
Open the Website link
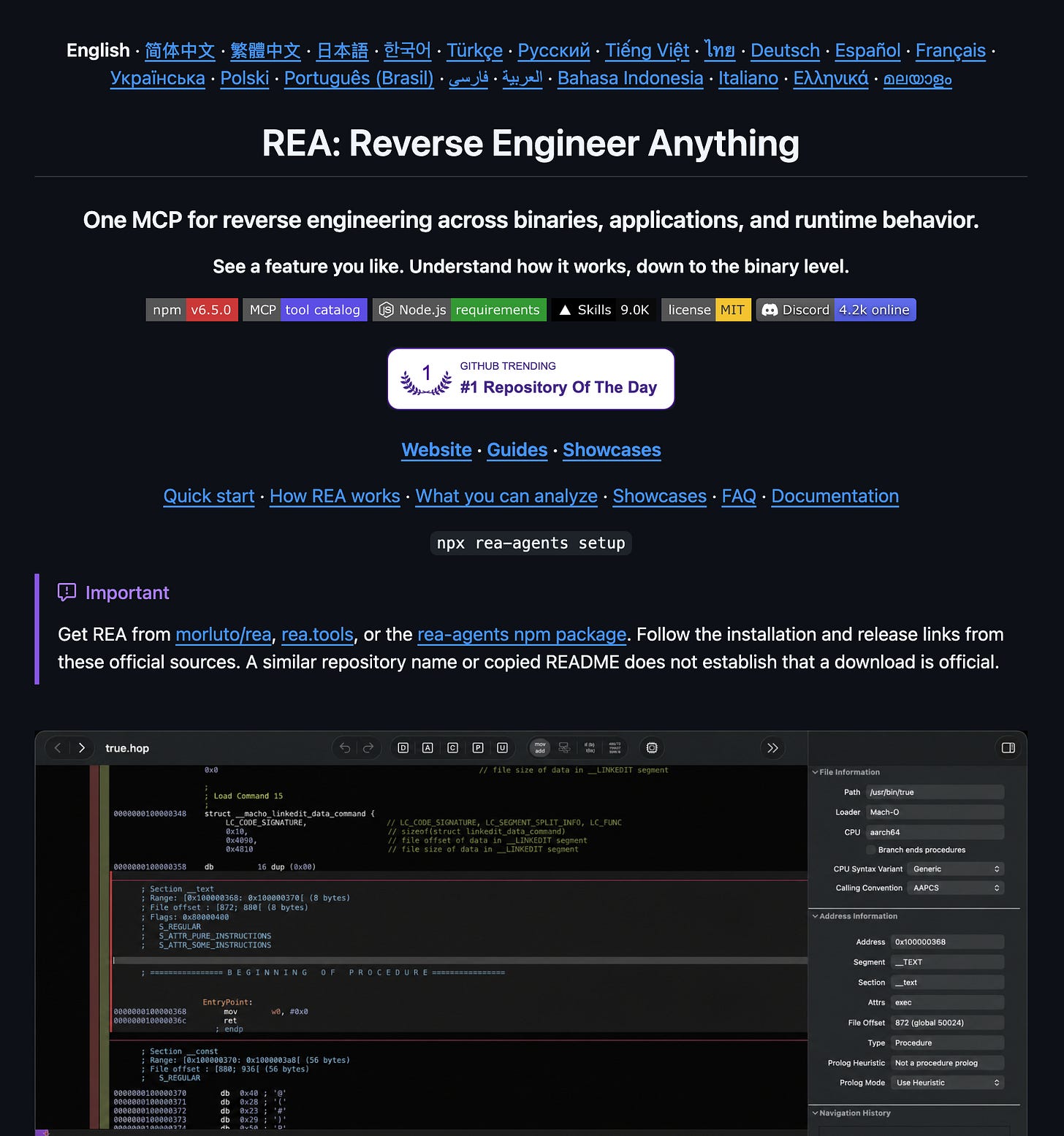tap(436, 450)
